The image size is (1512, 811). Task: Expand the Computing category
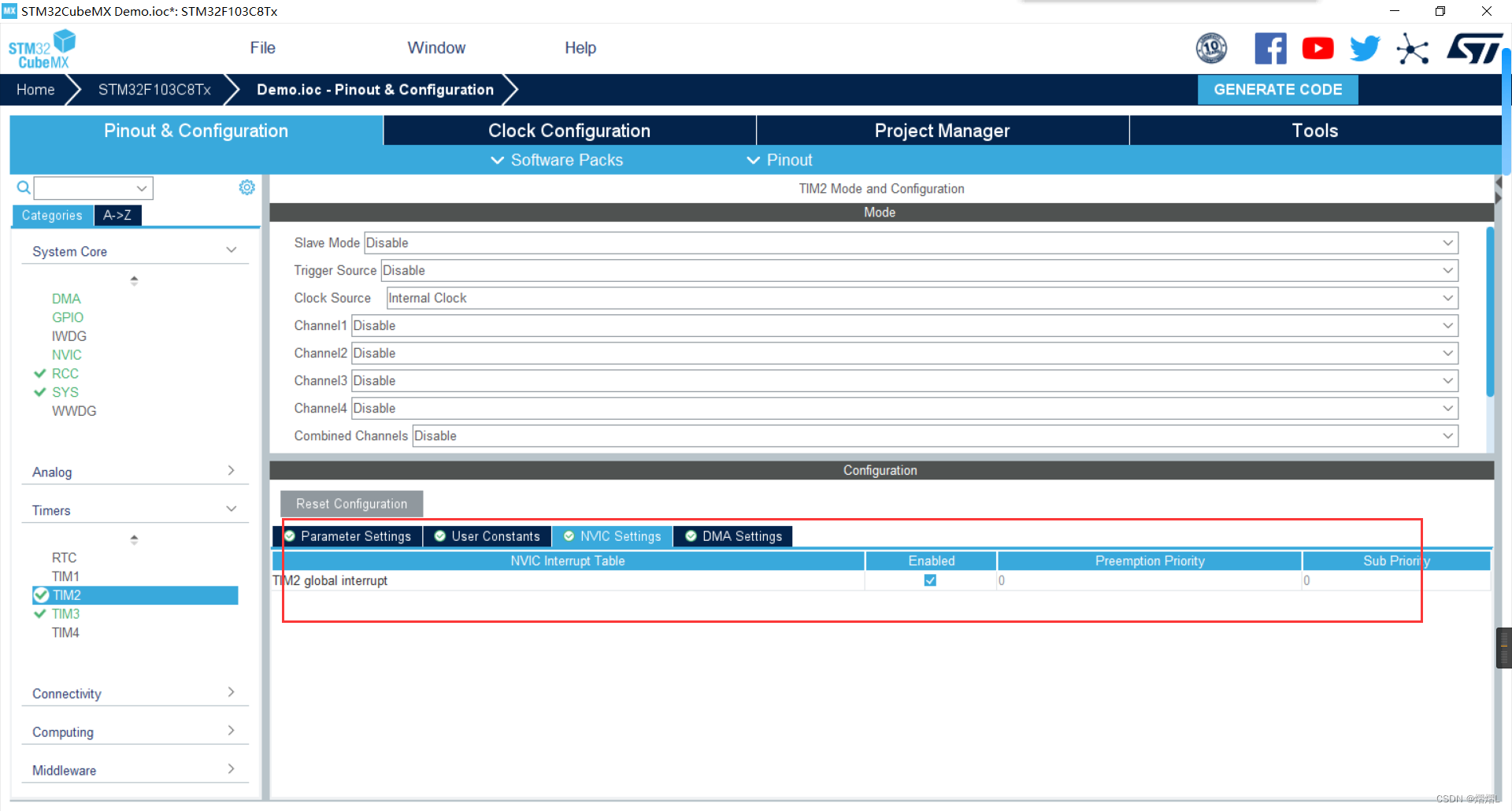135,732
